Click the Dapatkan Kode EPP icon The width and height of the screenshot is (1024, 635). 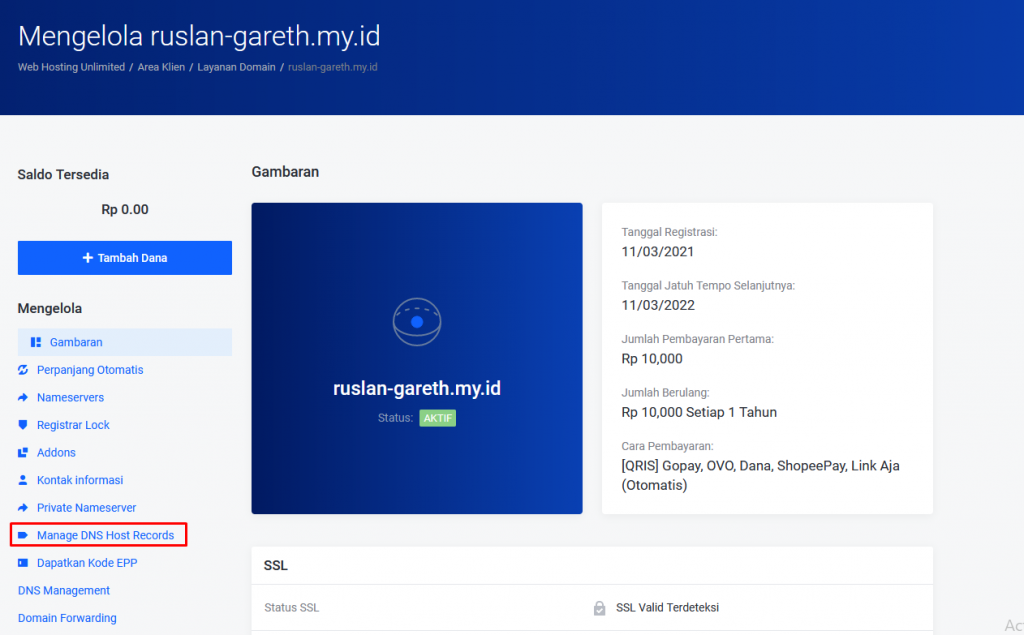click(x=22, y=562)
